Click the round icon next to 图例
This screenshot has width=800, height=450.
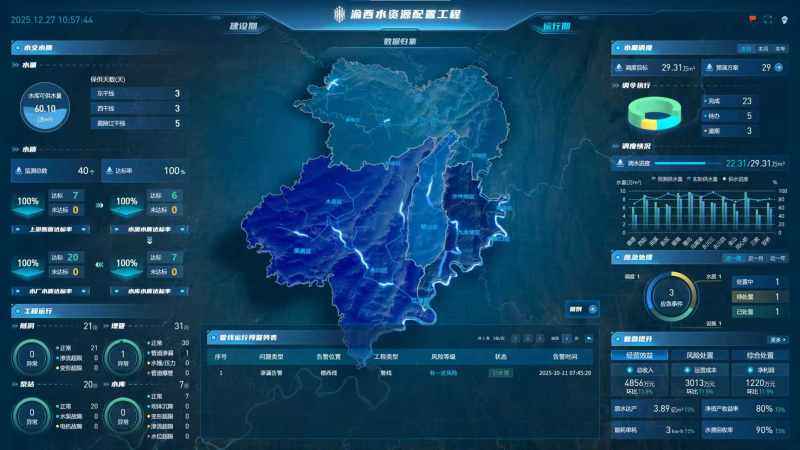593,309
